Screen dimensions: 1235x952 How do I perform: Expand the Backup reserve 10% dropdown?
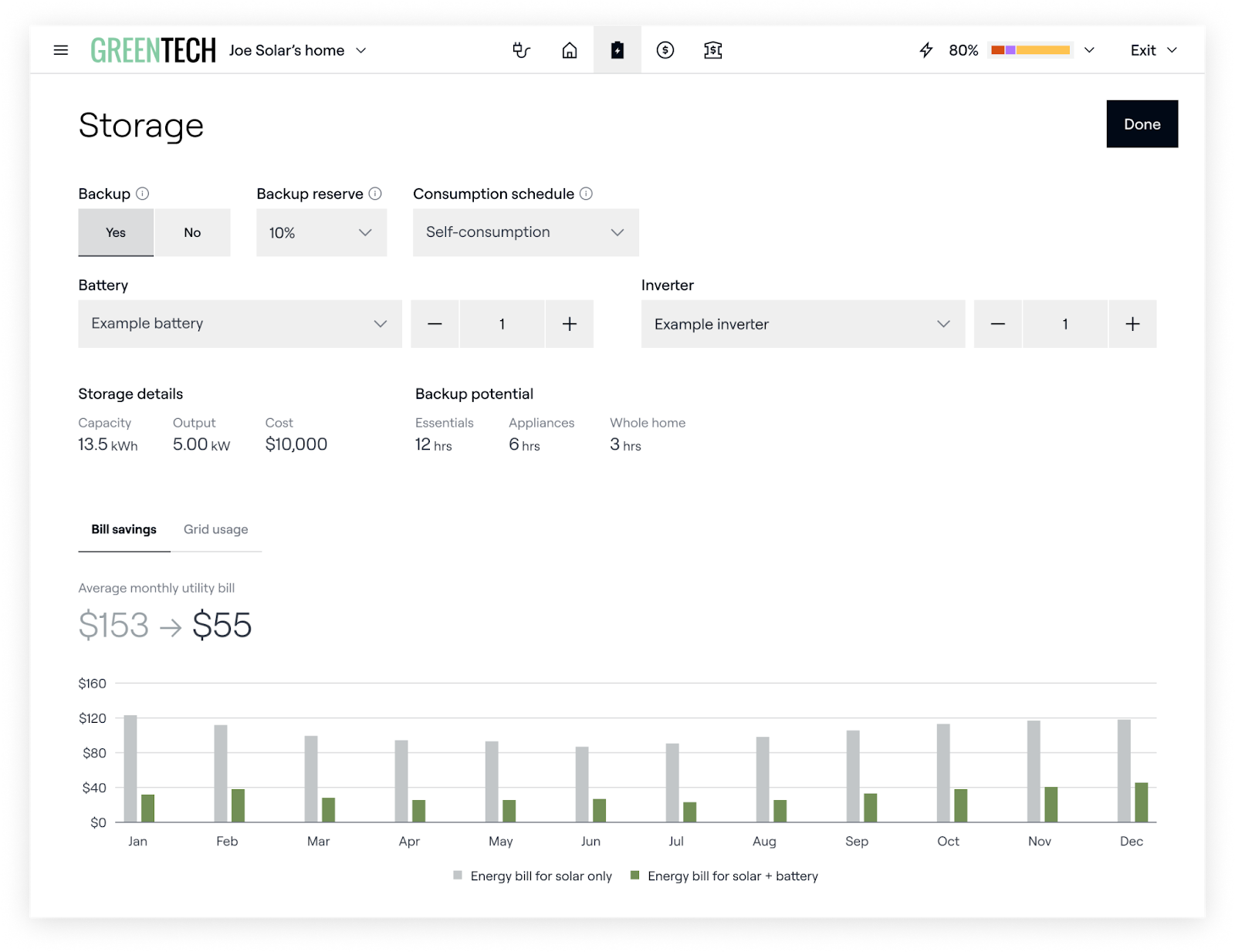tap(321, 232)
